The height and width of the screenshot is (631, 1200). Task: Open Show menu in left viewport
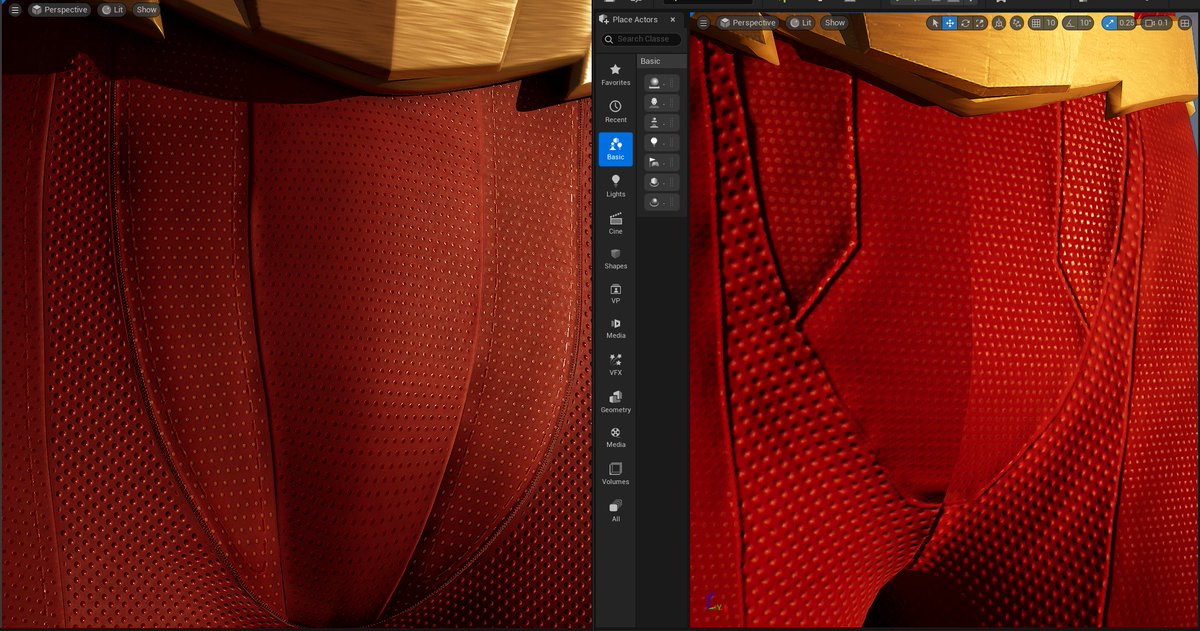147,9
